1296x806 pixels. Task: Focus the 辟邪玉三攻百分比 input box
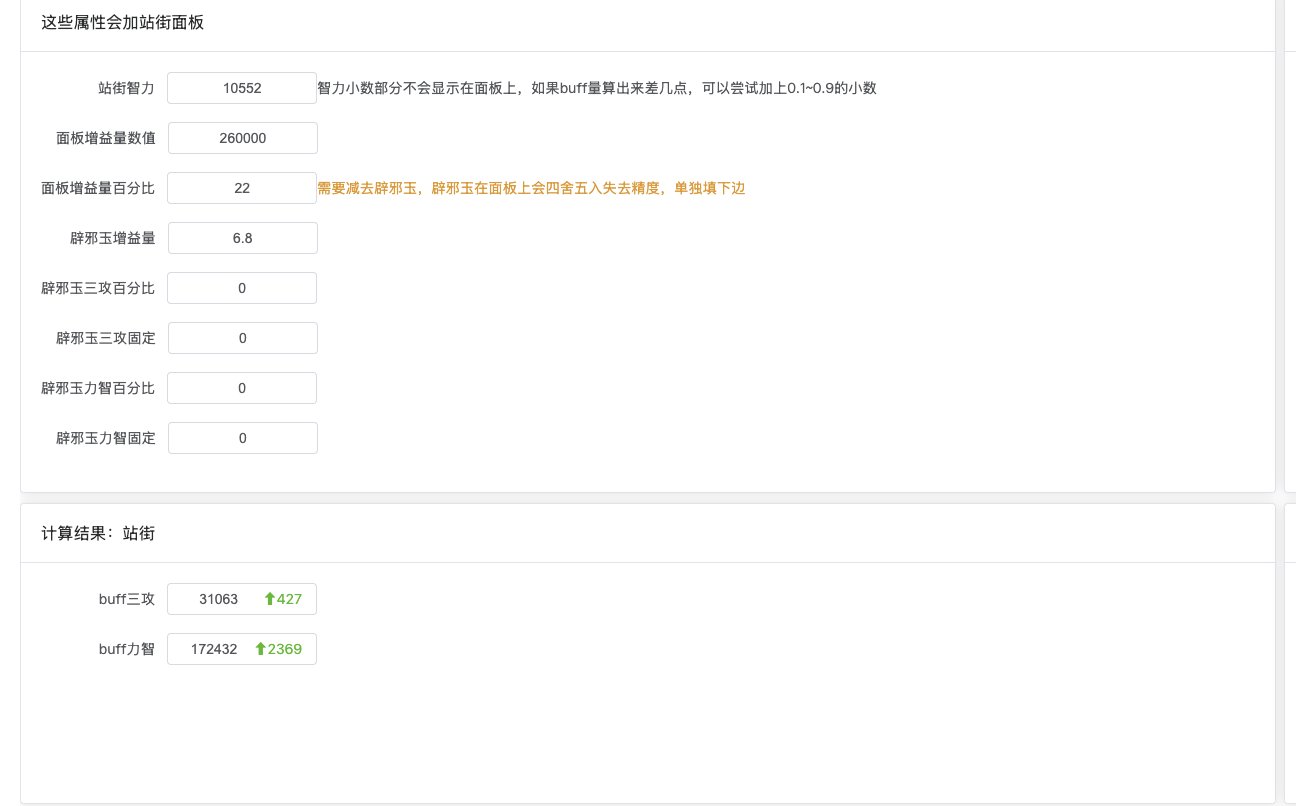coord(242,288)
